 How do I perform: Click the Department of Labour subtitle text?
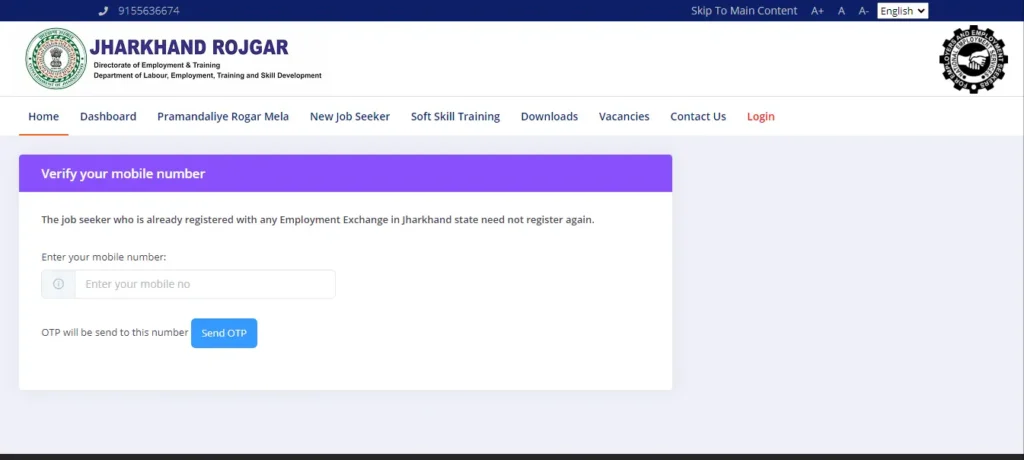point(208,76)
